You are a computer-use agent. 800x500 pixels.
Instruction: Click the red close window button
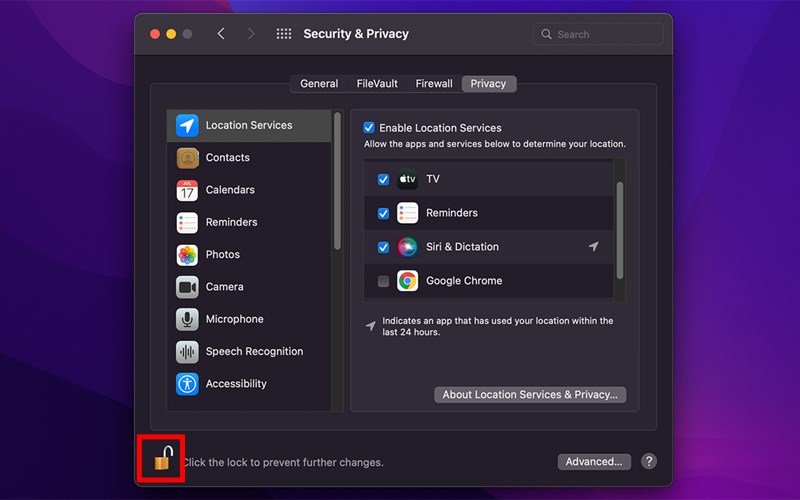tap(155, 34)
